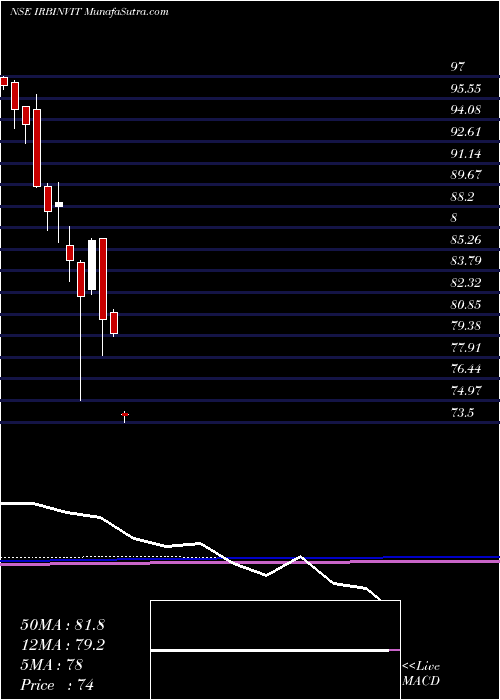Click the Price : 74 reading

point(57,685)
